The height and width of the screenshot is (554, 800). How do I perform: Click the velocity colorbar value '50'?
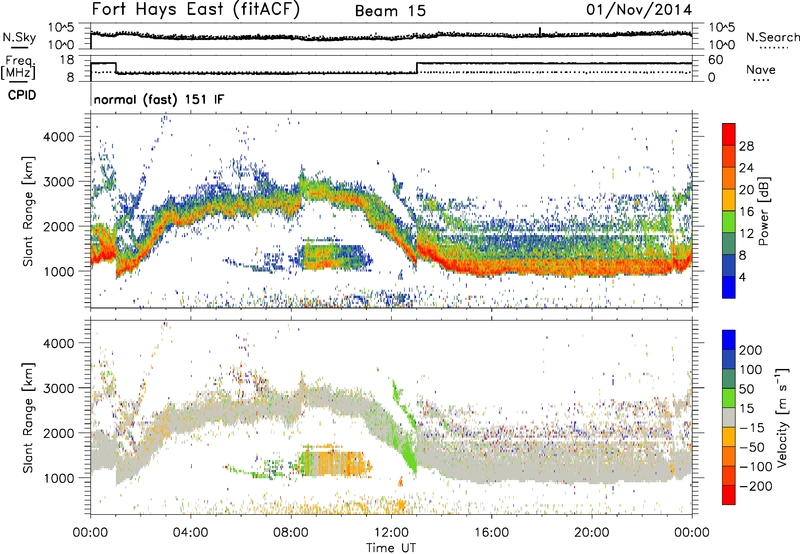[746, 389]
